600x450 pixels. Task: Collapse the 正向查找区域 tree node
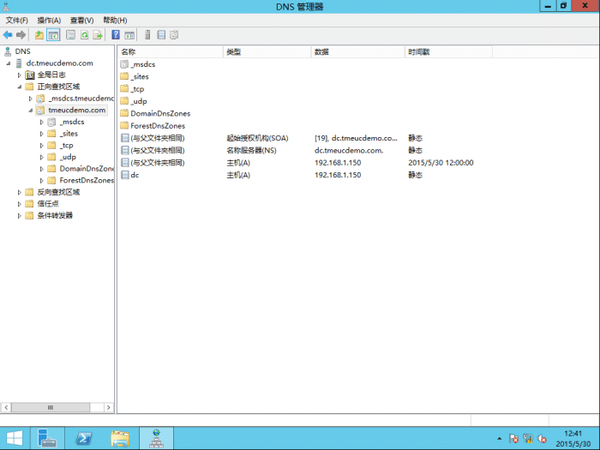[20, 87]
